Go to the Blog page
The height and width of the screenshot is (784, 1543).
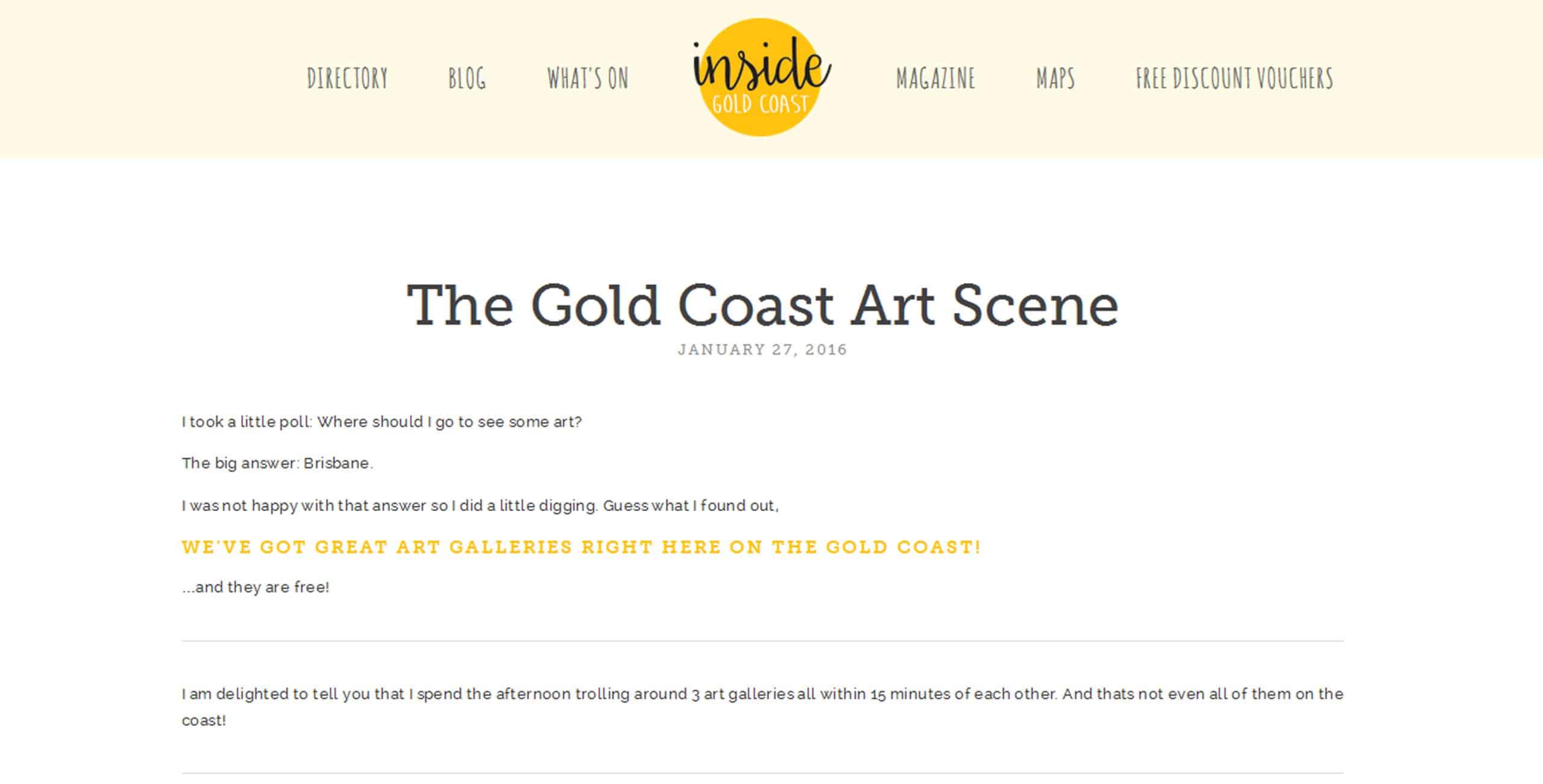tap(467, 78)
